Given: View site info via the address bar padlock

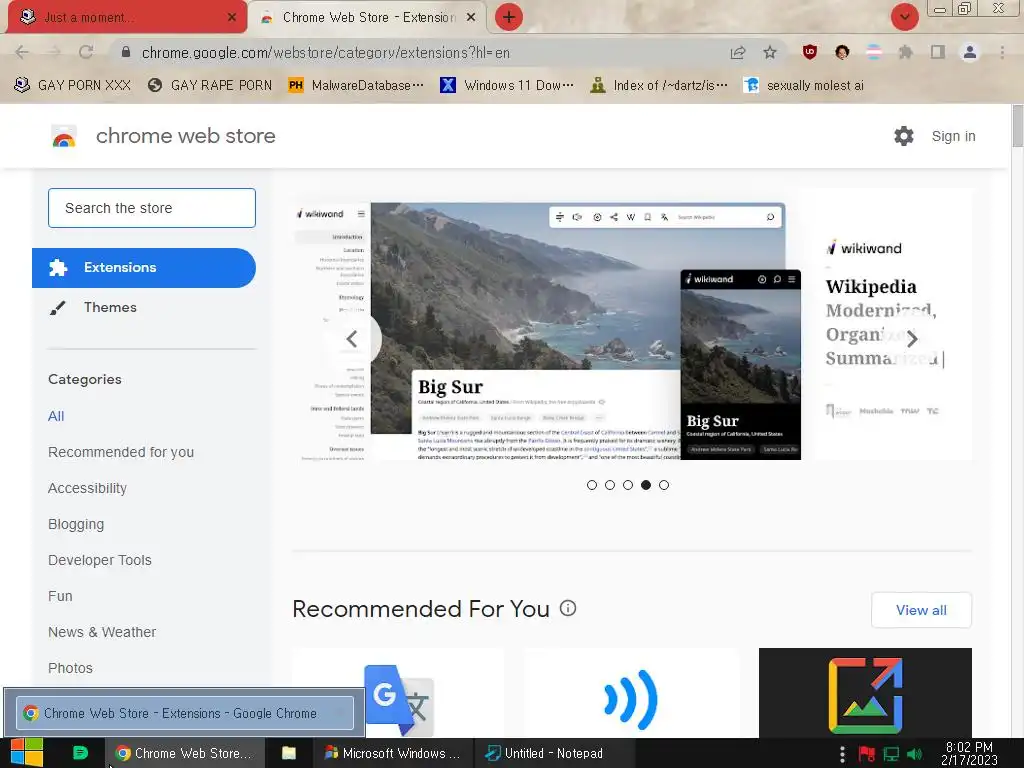Looking at the screenshot, I should coord(126,52).
